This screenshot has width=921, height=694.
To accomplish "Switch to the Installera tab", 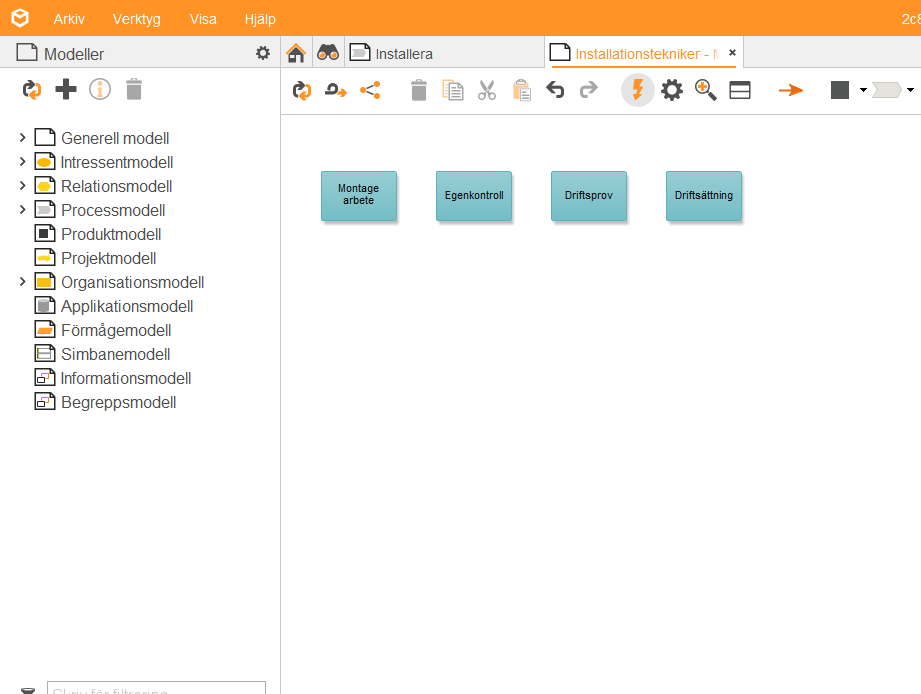I will pyautogui.click(x=404, y=54).
